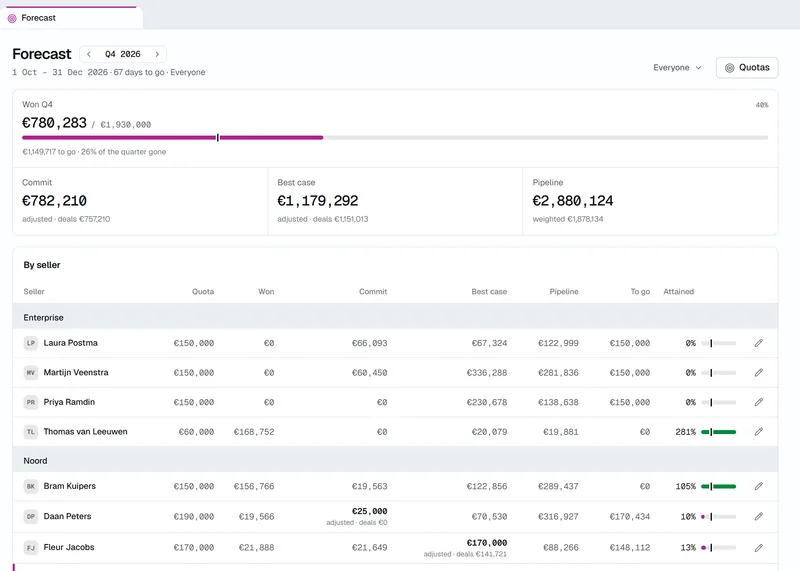Click the Seller column header
Image resolution: width=800 pixels, height=571 pixels.
(x=34, y=291)
